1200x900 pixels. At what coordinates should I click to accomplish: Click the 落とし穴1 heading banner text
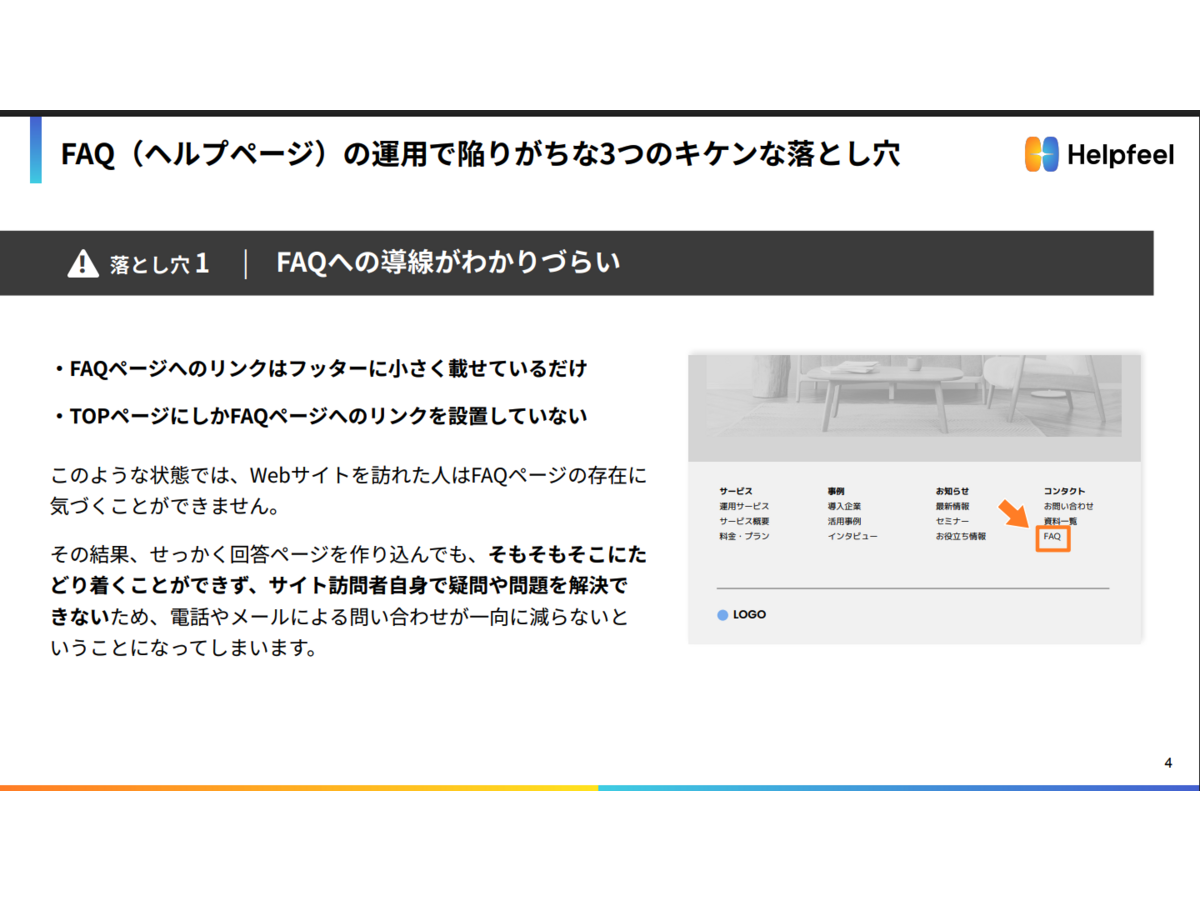click(x=160, y=264)
